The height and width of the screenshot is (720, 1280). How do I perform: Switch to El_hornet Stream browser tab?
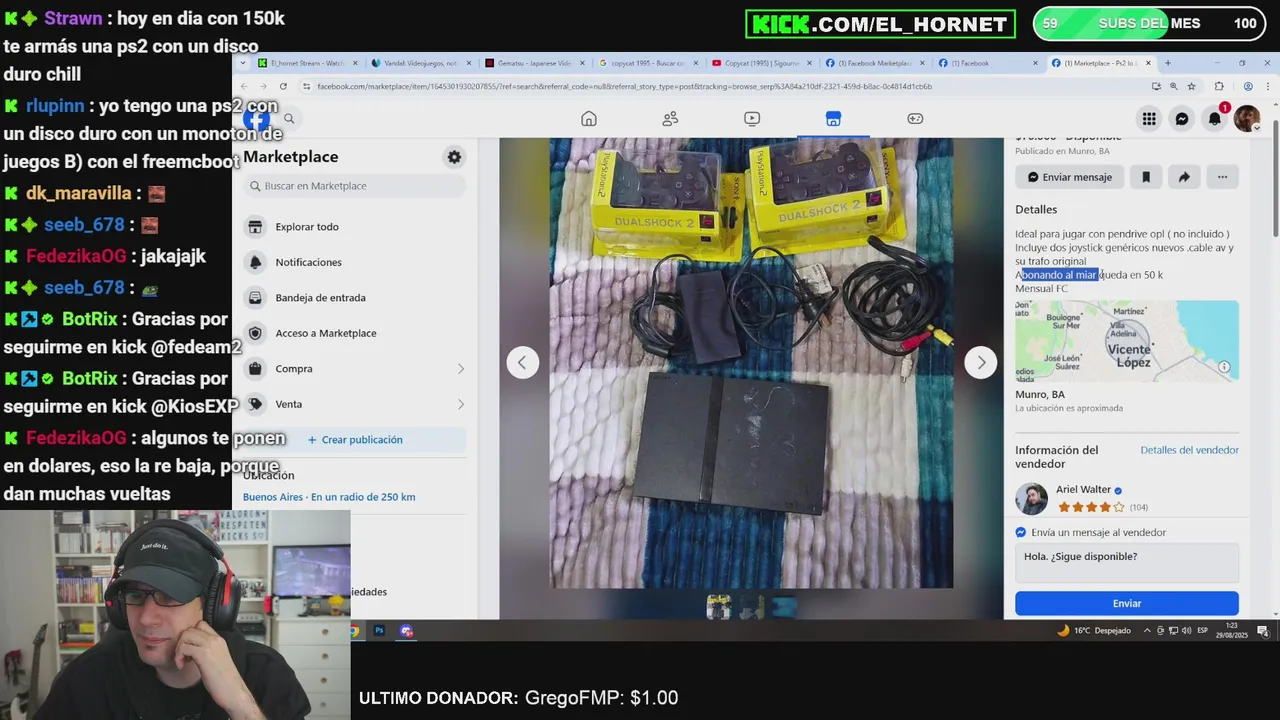[x=306, y=63]
